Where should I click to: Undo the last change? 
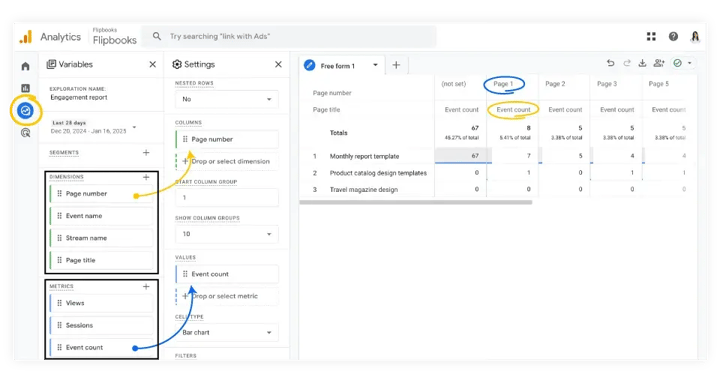point(610,63)
